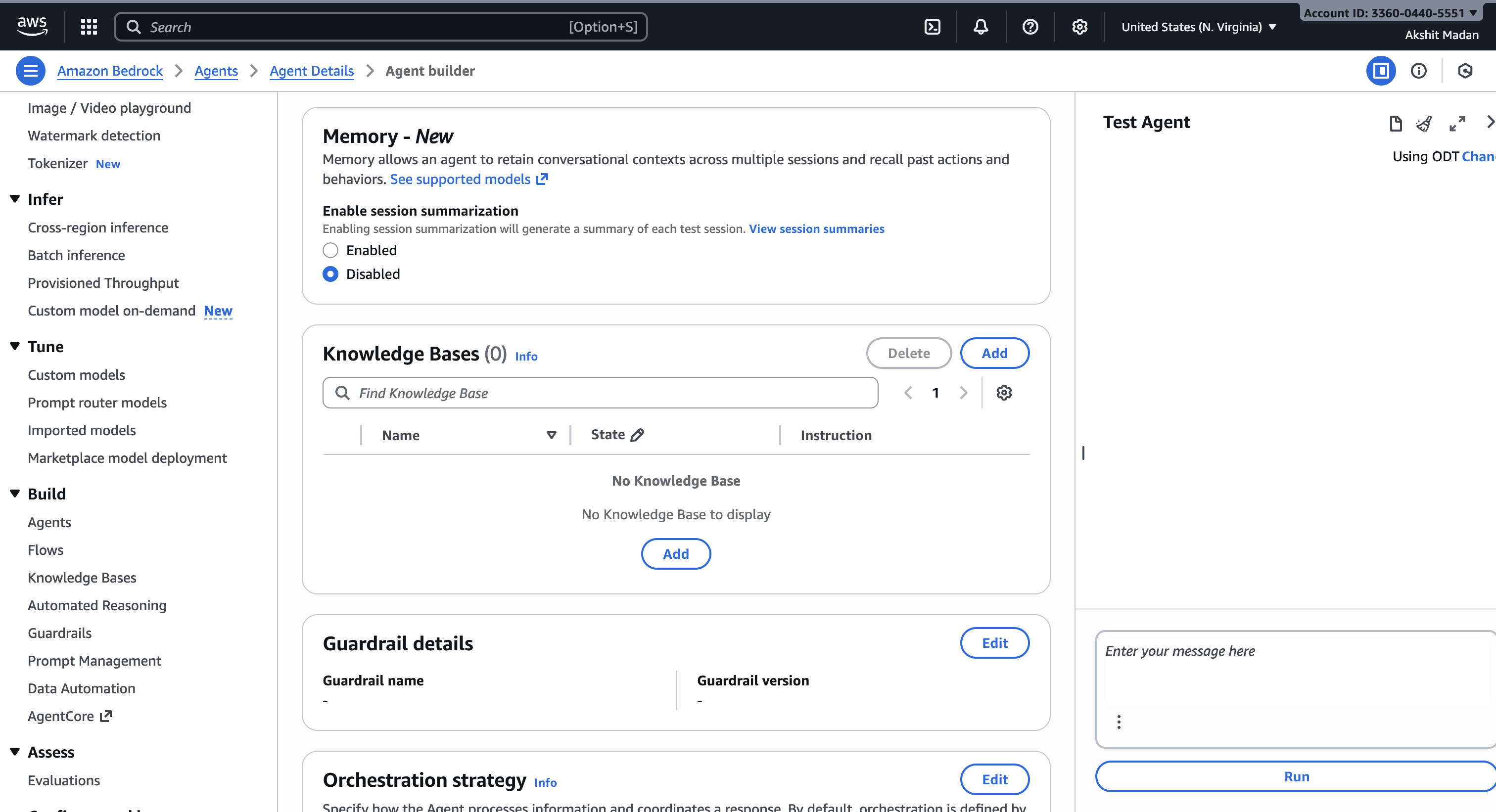Open the N. Virginia region dropdown
Viewport: 1496px width, 812px height.
1199,27
